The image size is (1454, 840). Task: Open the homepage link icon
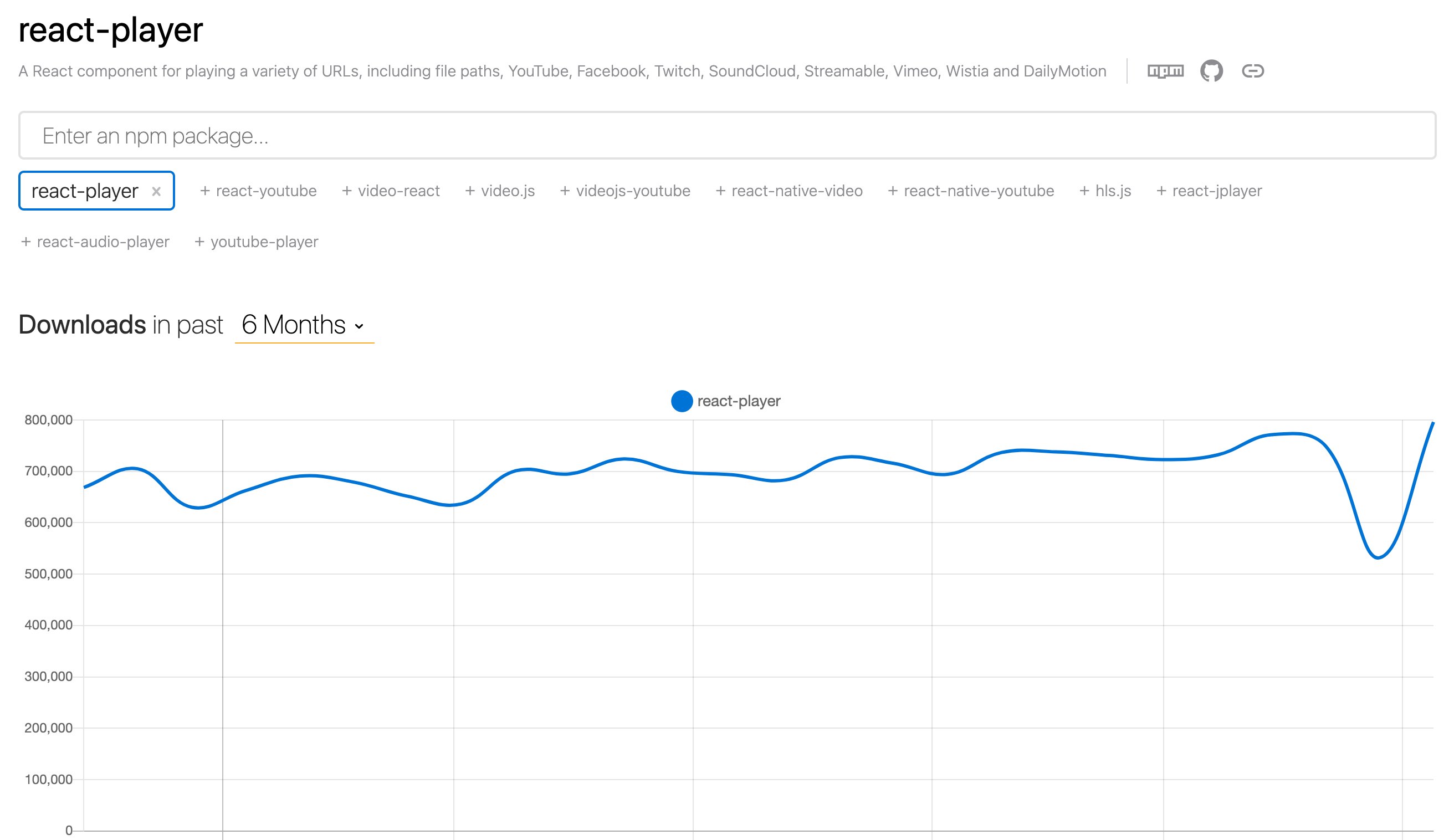1252,71
